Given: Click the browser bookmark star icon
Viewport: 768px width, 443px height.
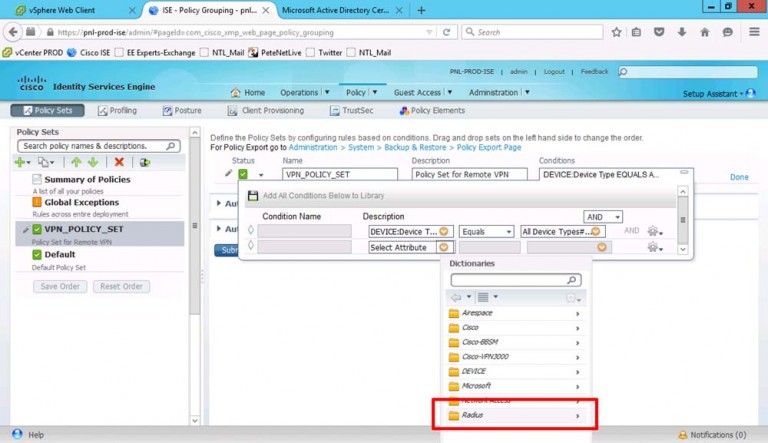Looking at the screenshot, I should click(616, 32).
